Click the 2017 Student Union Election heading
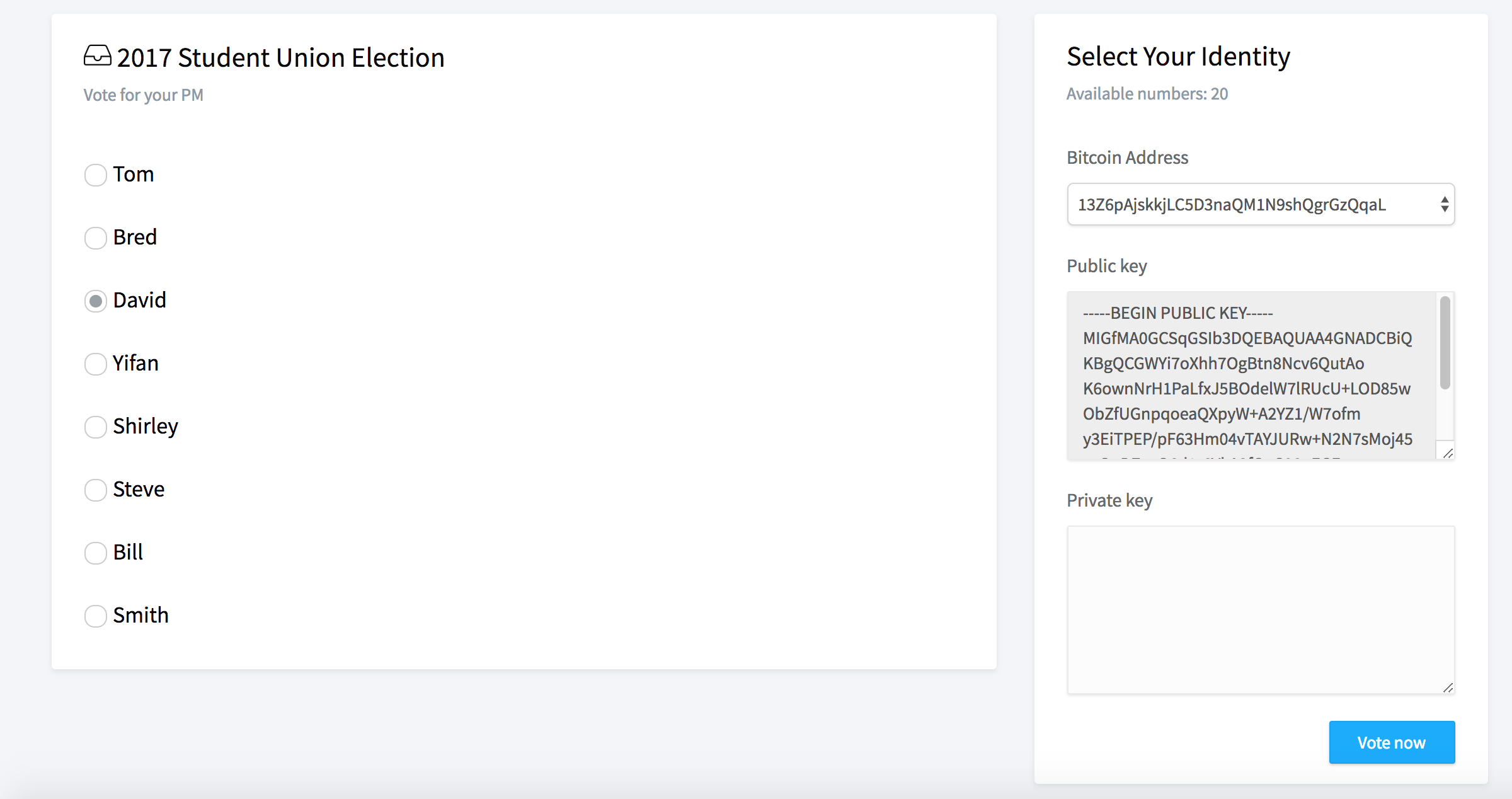 click(280, 58)
